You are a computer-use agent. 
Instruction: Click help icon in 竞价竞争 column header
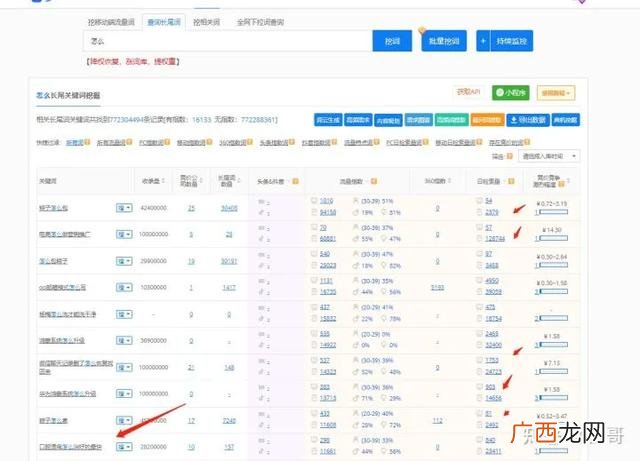point(561,184)
